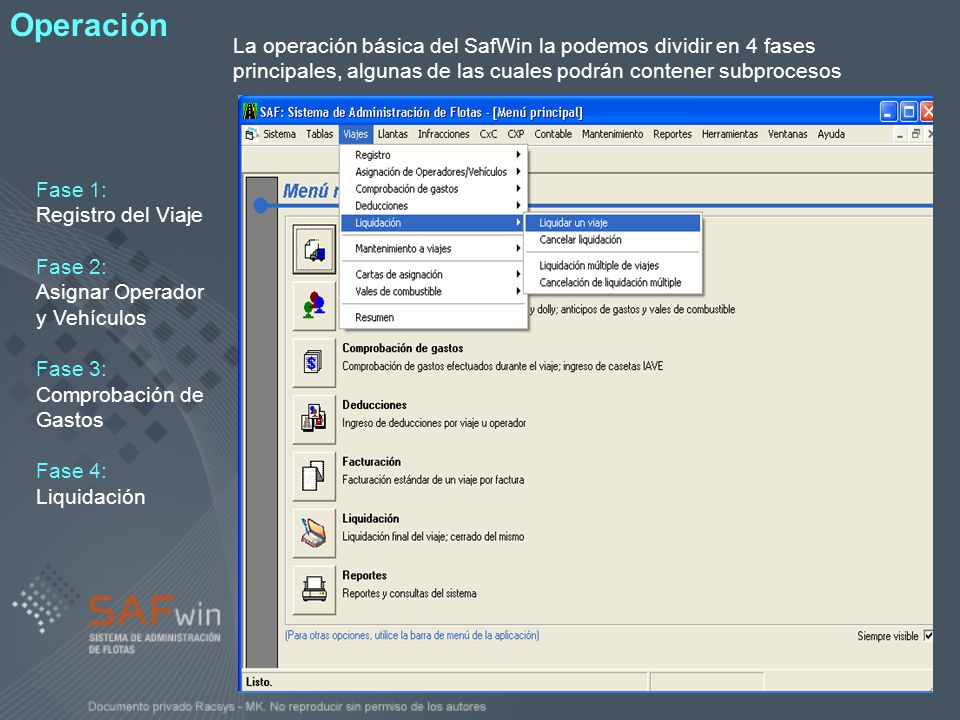Click 'Liquidación final del viaje; cerrado del mismo'

433,537
